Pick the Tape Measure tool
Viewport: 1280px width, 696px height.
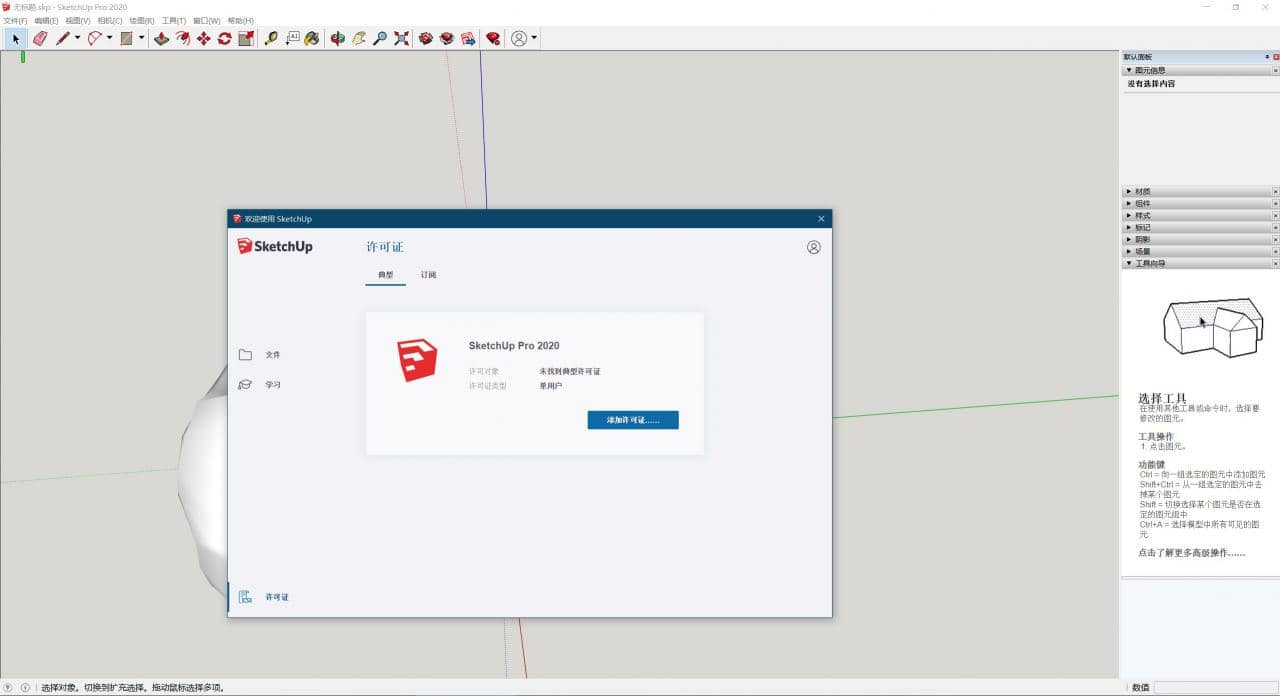tap(271, 38)
